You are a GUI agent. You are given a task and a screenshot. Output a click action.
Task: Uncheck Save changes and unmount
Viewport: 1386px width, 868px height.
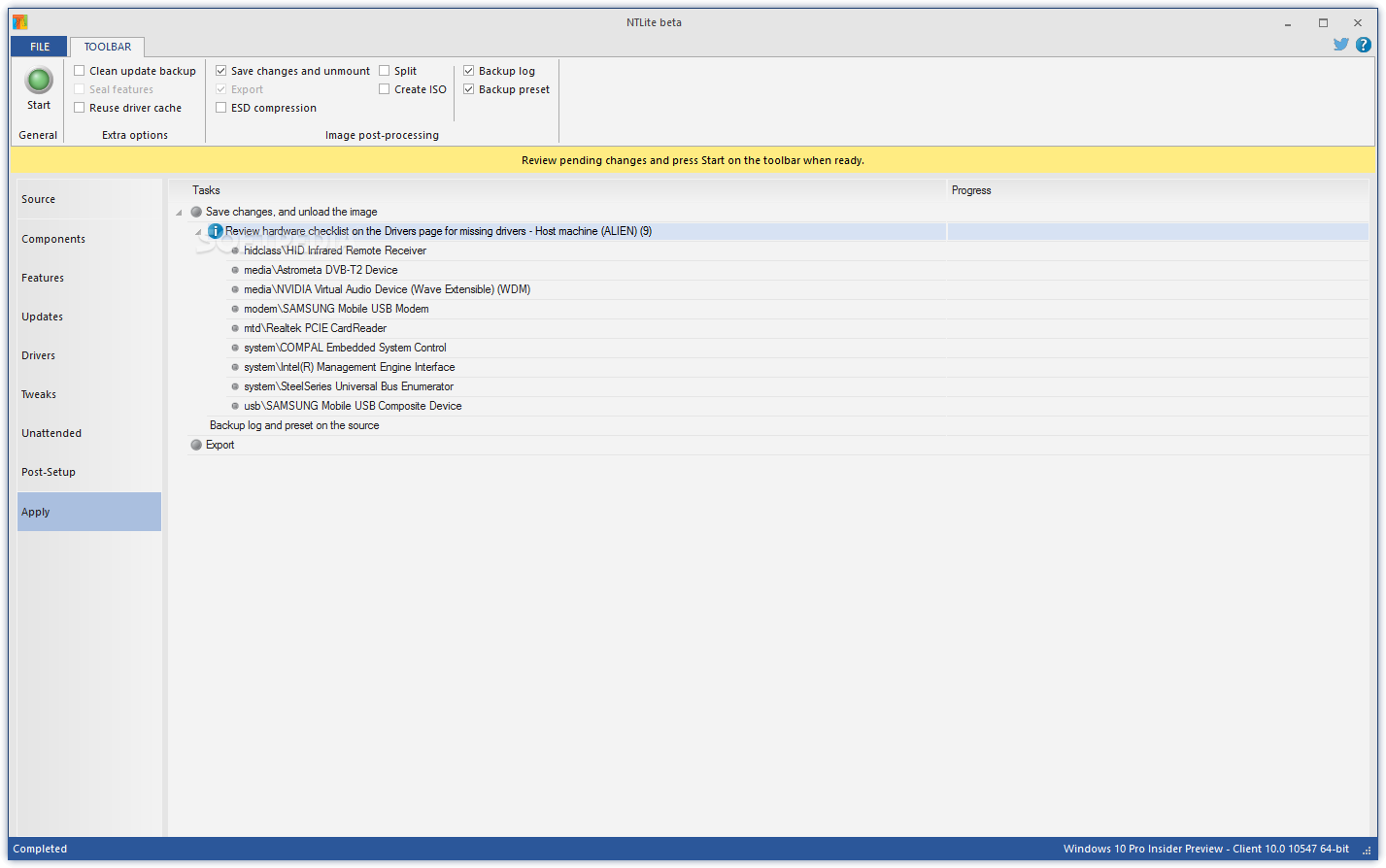tap(221, 71)
